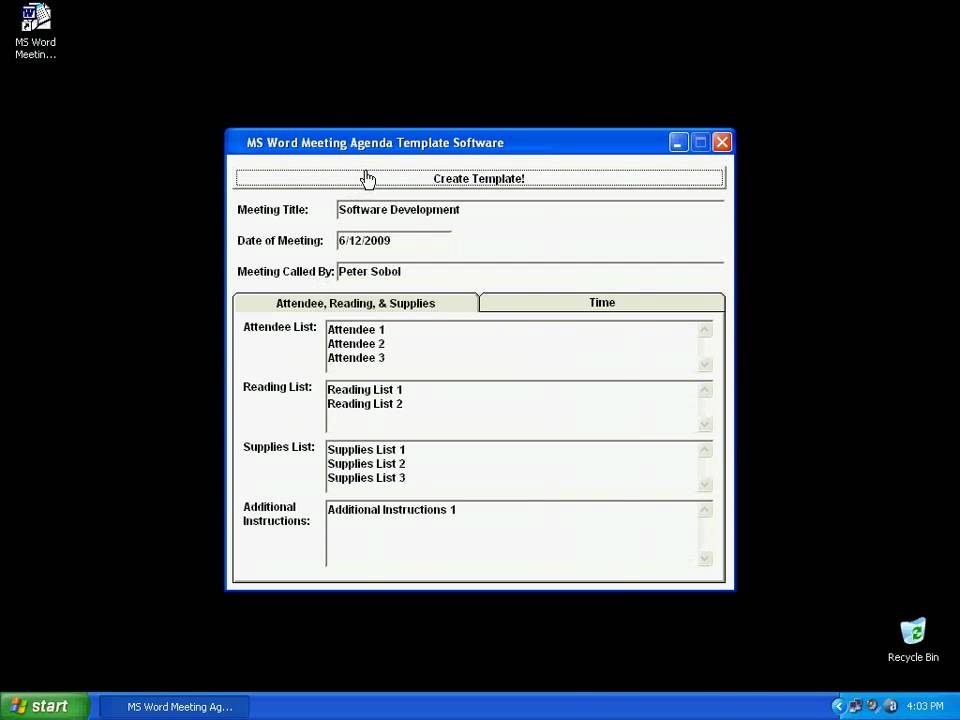Click the Reading List 2 line

[365, 403]
